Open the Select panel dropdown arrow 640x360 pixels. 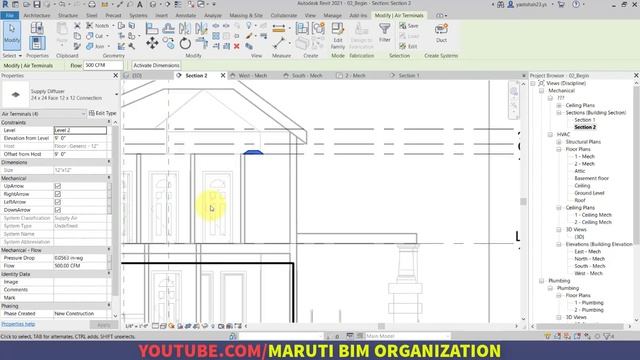(20, 56)
